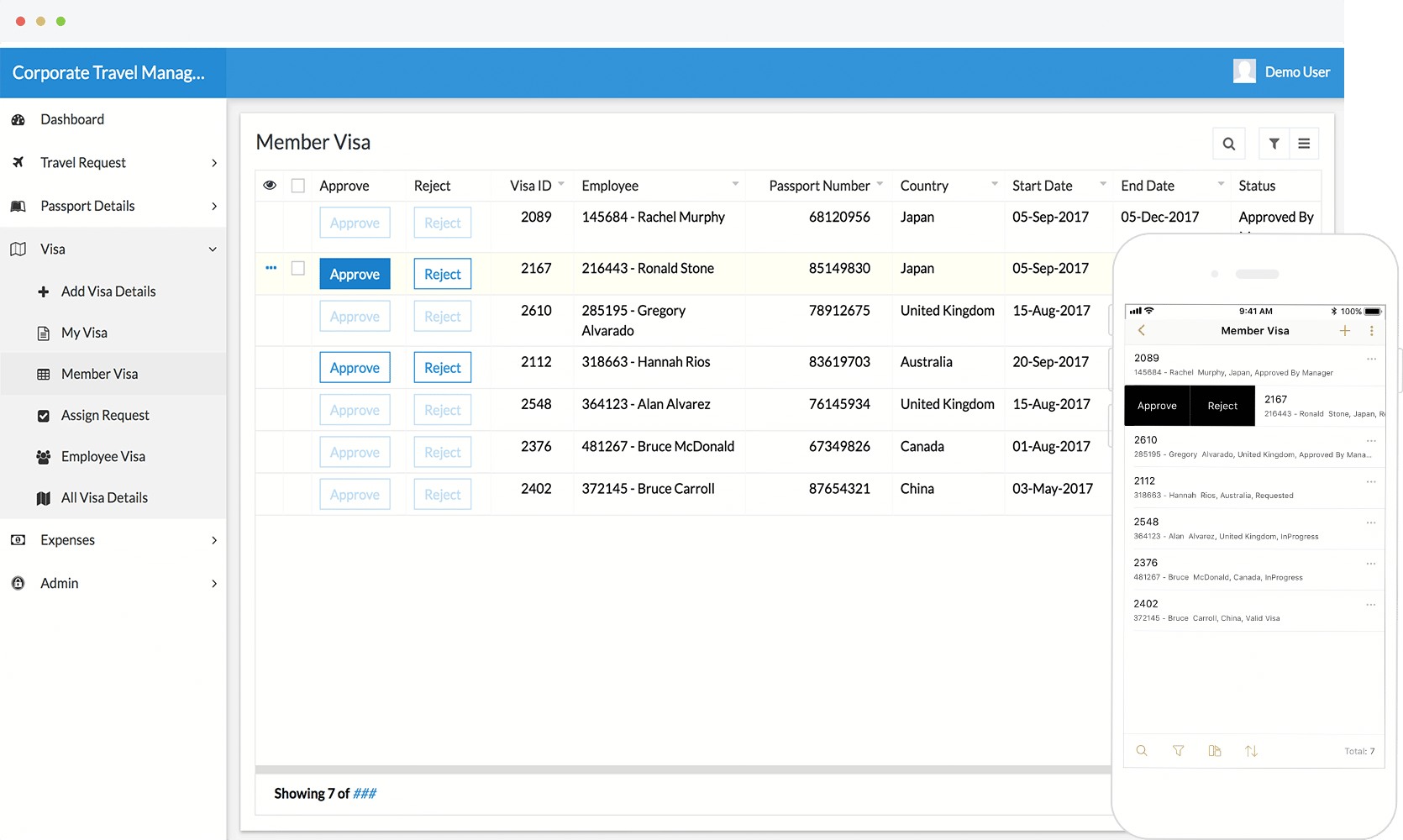Click the Demo User avatar icon
This screenshot has width=1403, height=840.
pos(1245,71)
